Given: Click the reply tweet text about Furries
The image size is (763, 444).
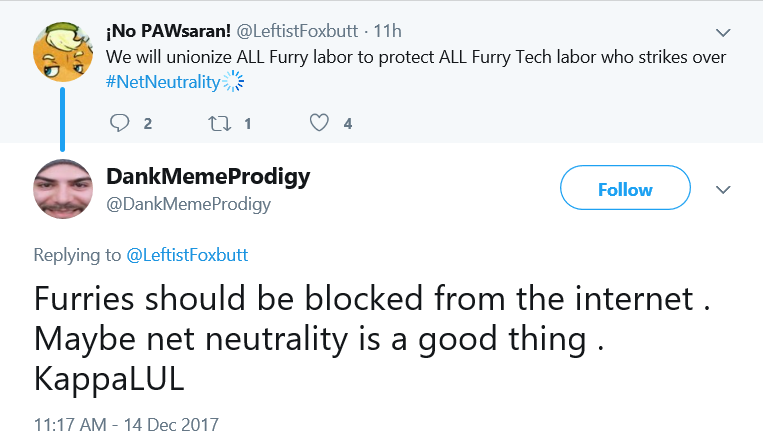Looking at the screenshot, I should [373, 338].
